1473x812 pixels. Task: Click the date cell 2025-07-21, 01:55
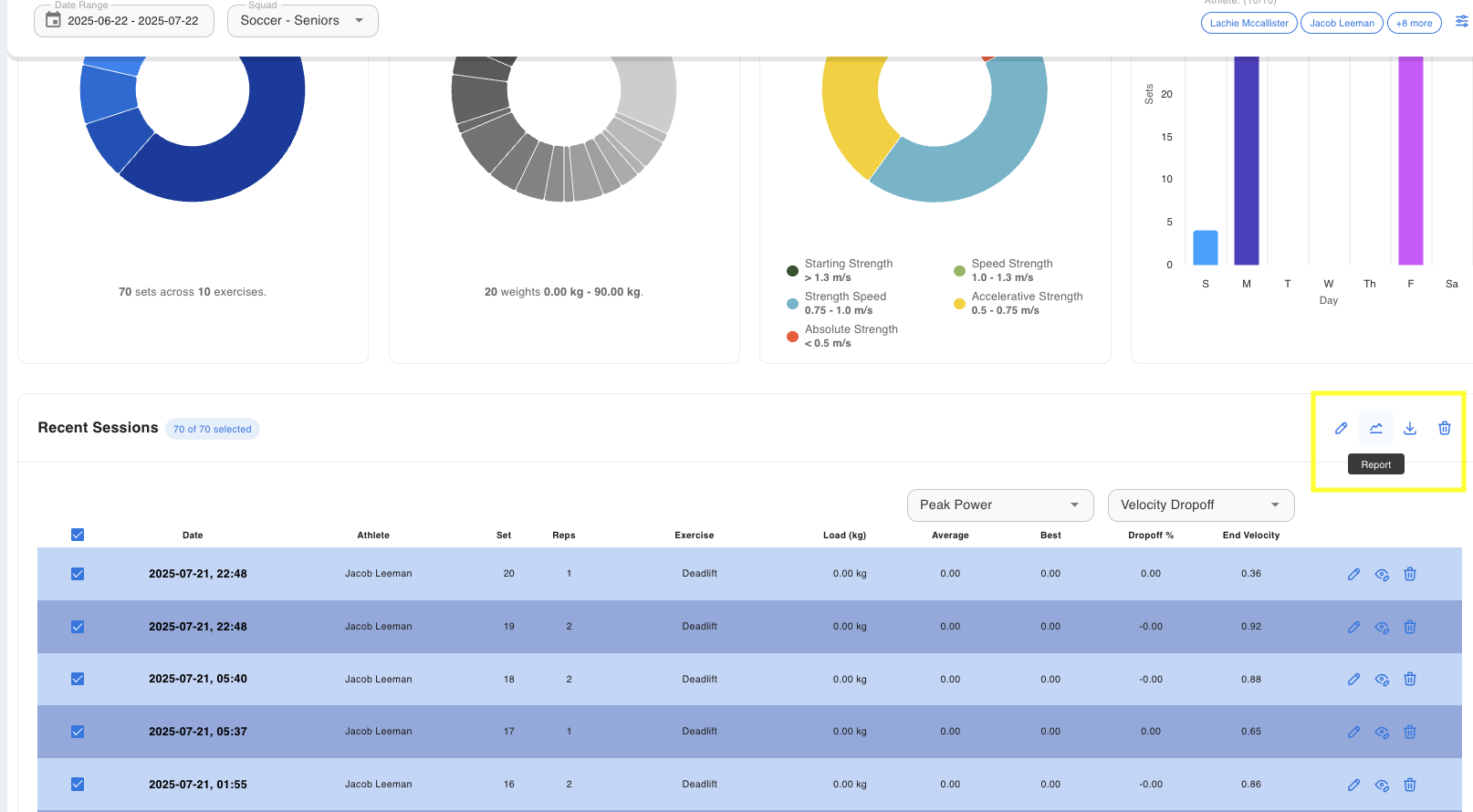pos(198,785)
